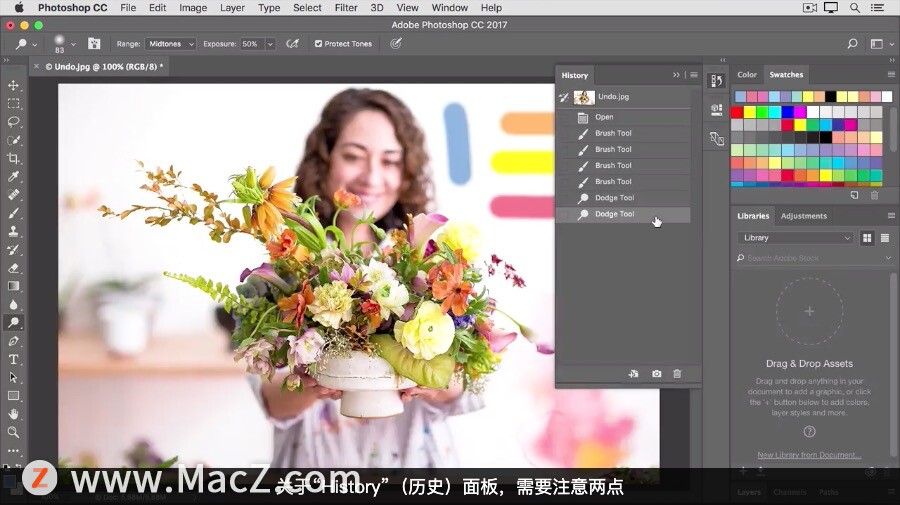The width and height of the screenshot is (900, 505).
Task: Open the Photoshop search icon
Action: click(x=852, y=44)
